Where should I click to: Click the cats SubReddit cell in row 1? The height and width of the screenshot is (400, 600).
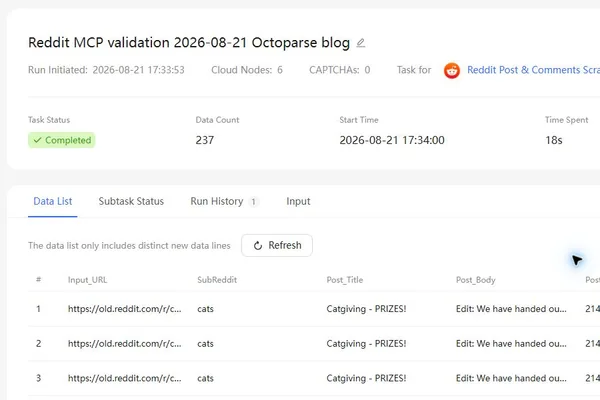(x=205, y=309)
